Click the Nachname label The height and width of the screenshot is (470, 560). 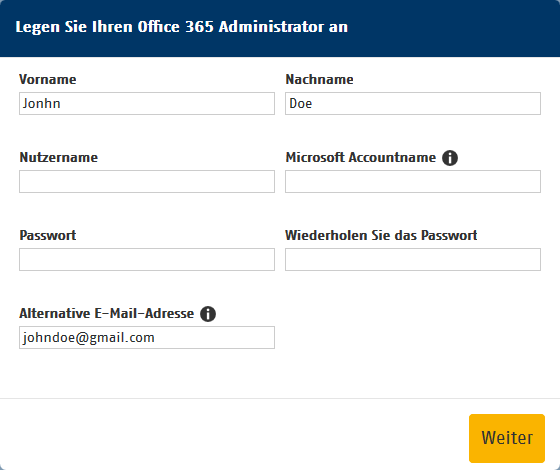(x=319, y=79)
